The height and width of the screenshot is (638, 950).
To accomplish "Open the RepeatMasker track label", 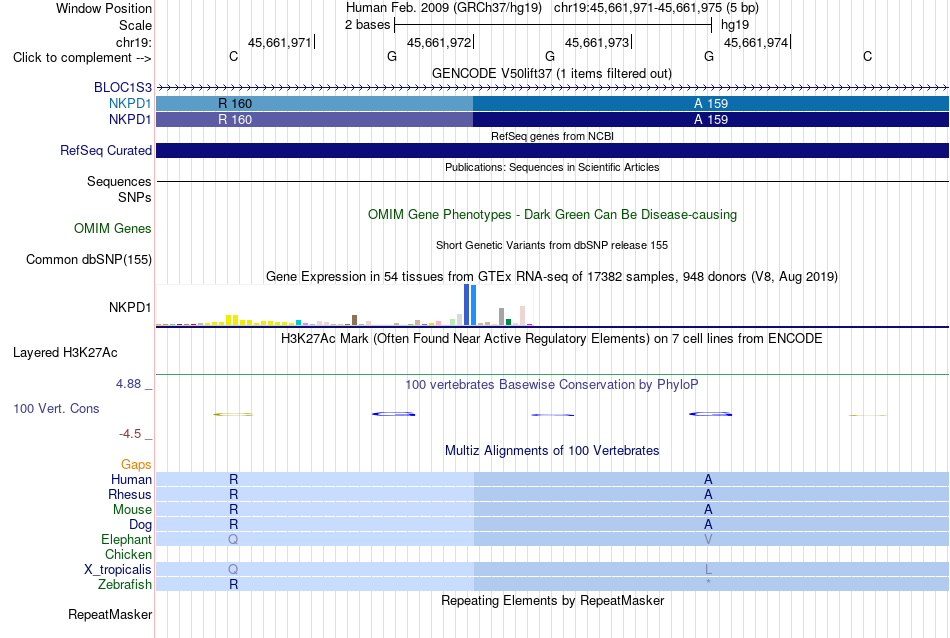I will coord(110,614).
